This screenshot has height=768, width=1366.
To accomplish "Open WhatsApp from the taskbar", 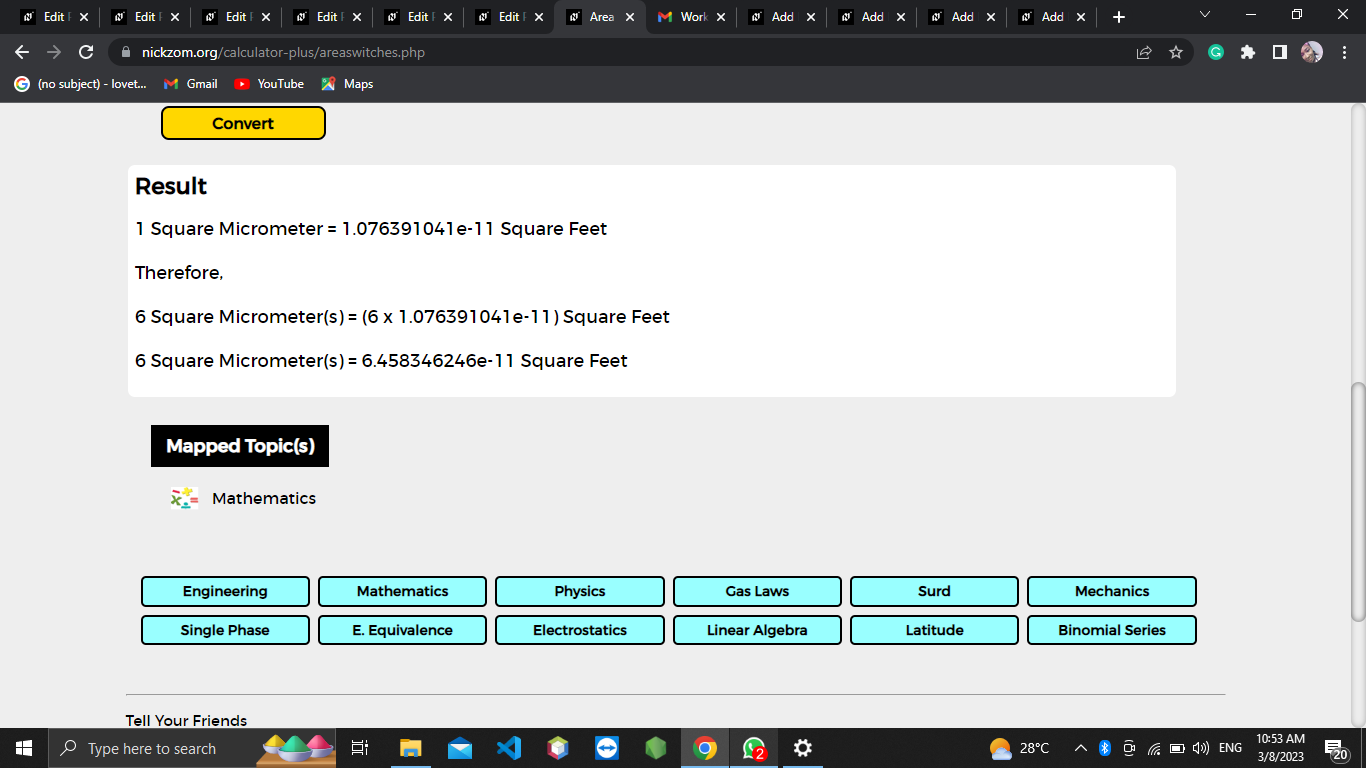I will click(754, 748).
